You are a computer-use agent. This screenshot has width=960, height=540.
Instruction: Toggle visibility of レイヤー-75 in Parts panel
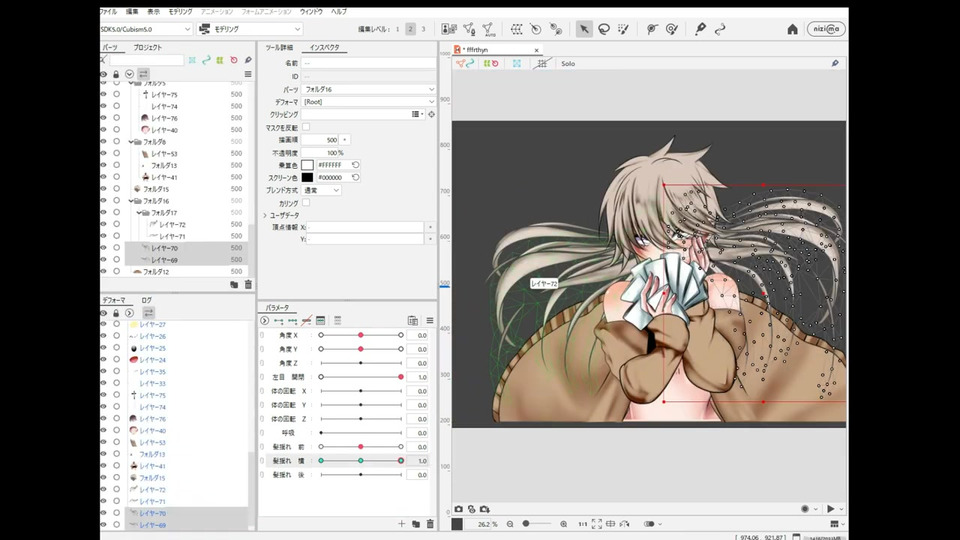coord(103,94)
